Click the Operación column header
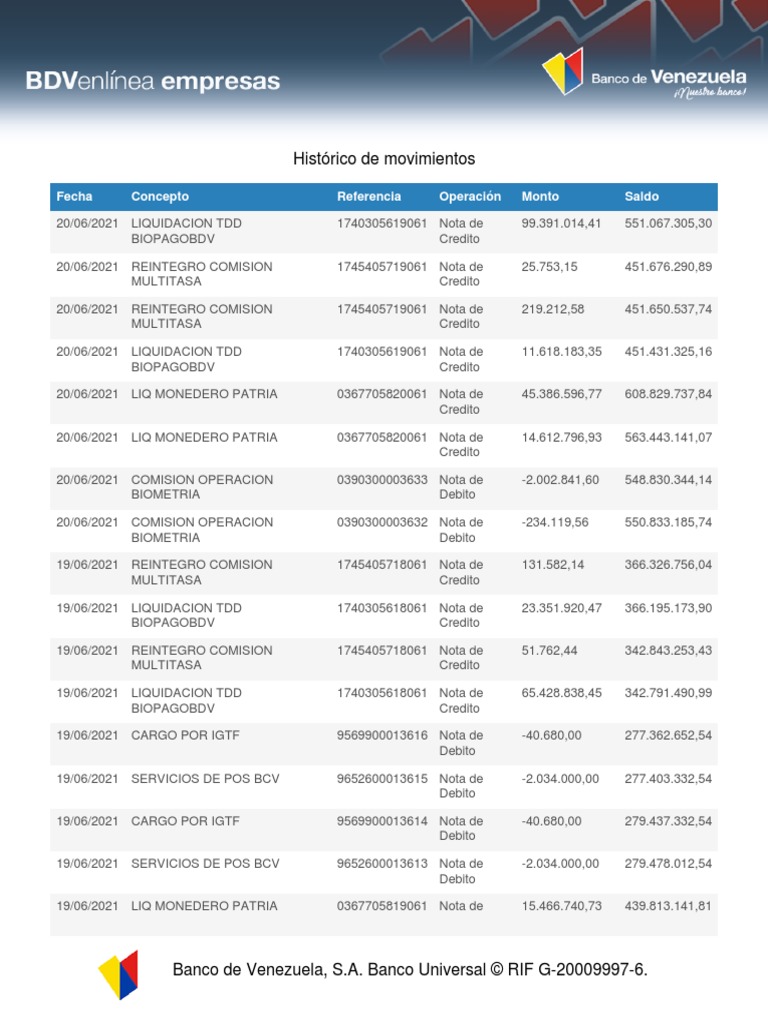Image resolution: width=768 pixels, height=1024 pixels. coord(470,197)
